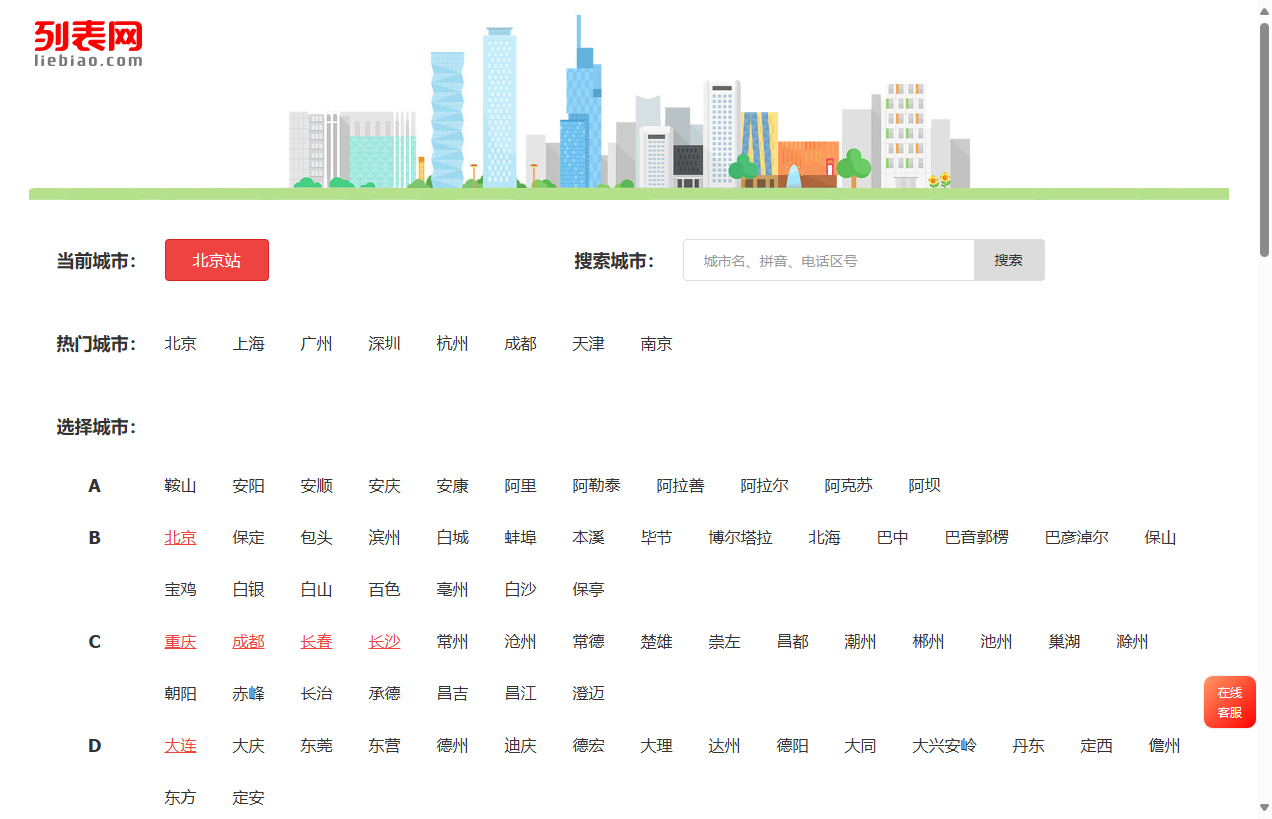Image resolution: width=1272 pixels, height=819 pixels.
Task: Open the 北京 link under letter B
Action: click(180, 537)
